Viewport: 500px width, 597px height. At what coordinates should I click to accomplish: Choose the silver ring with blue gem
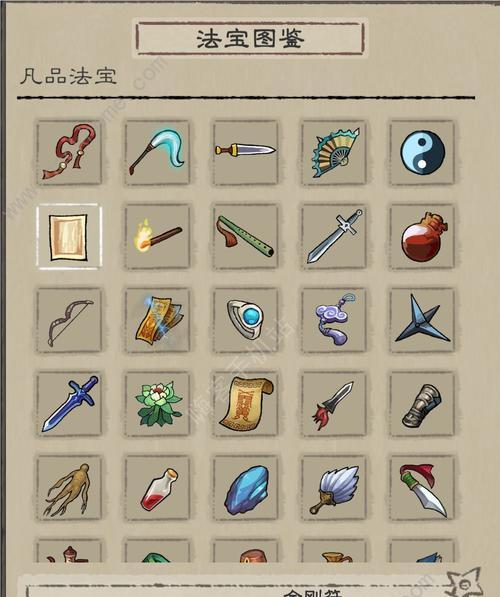pyautogui.click(x=246, y=320)
